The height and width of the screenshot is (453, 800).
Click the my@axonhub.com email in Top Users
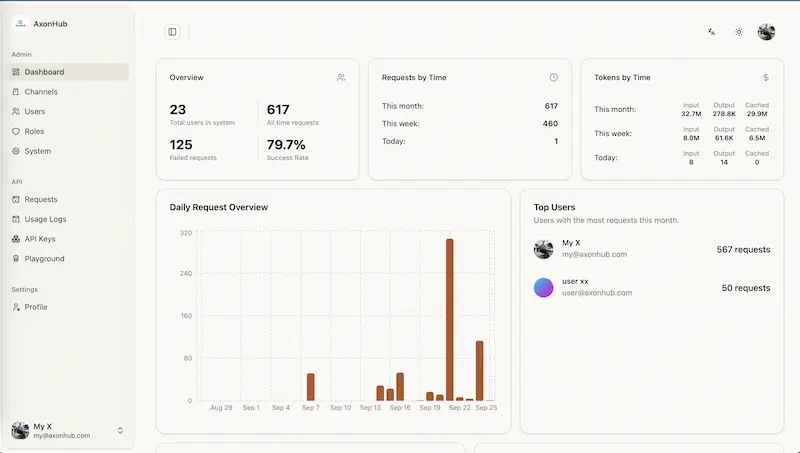[594, 254]
